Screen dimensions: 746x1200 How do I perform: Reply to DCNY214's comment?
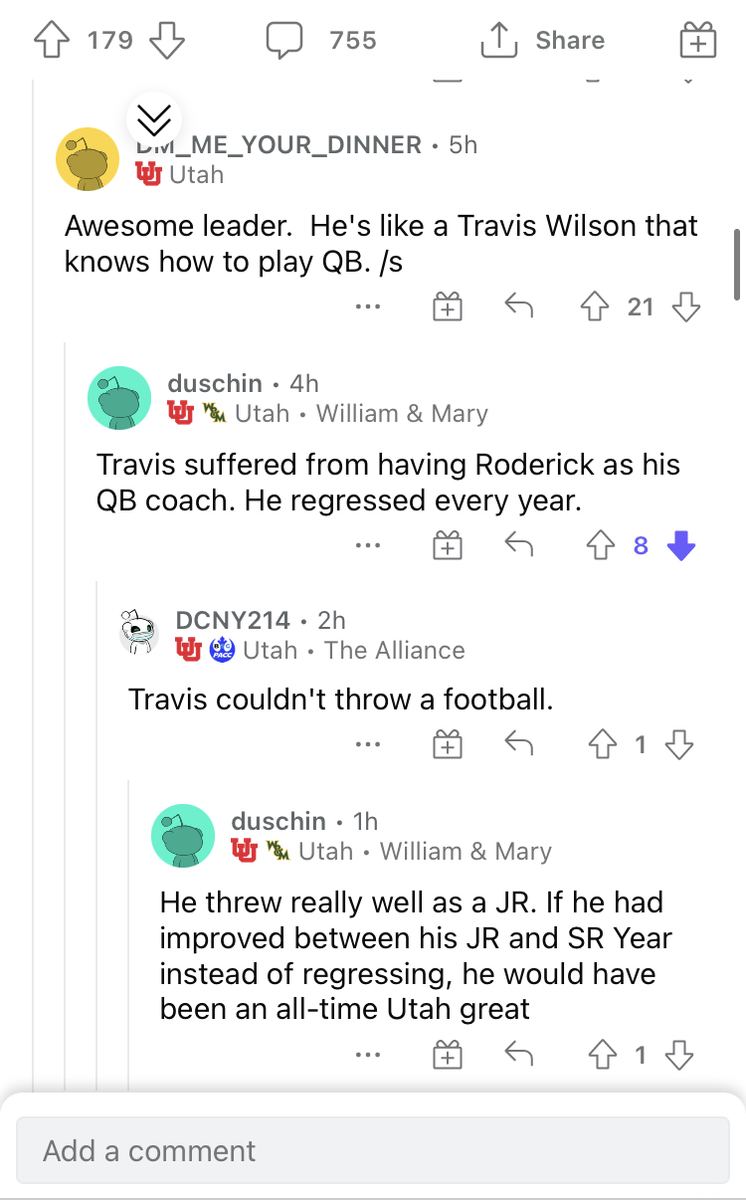point(518,744)
